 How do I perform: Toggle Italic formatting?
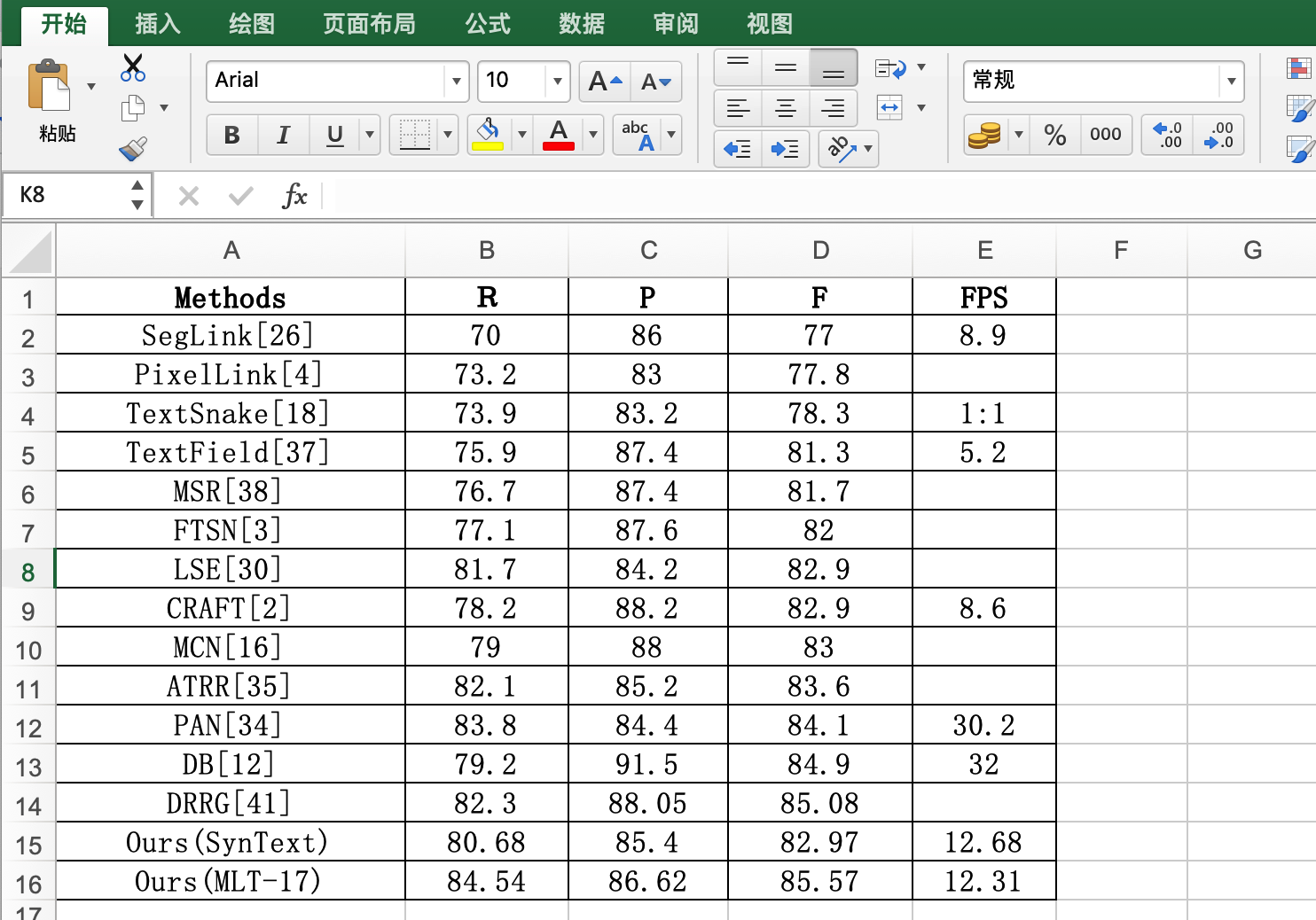(284, 135)
